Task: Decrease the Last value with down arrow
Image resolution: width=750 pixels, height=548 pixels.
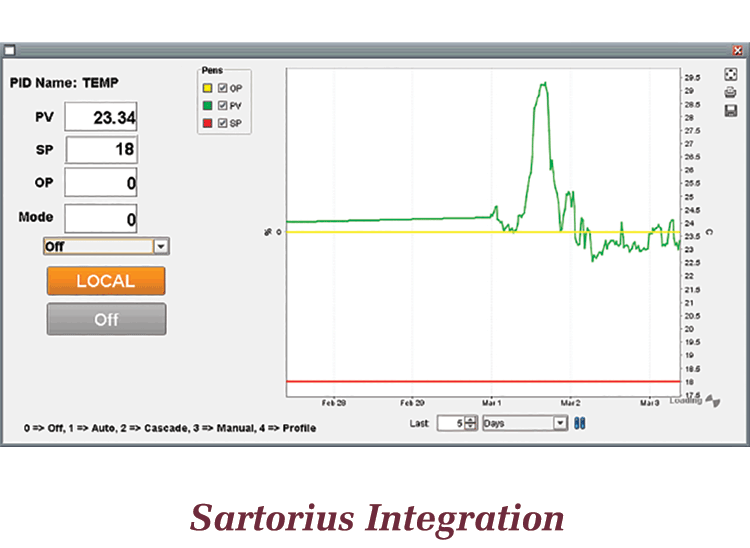Action: (471, 426)
